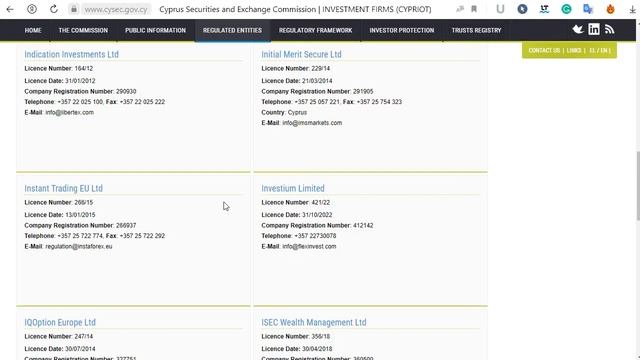Open Investium Limited entry
Viewport: 640px width, 360px height.
tap(293, 188)
